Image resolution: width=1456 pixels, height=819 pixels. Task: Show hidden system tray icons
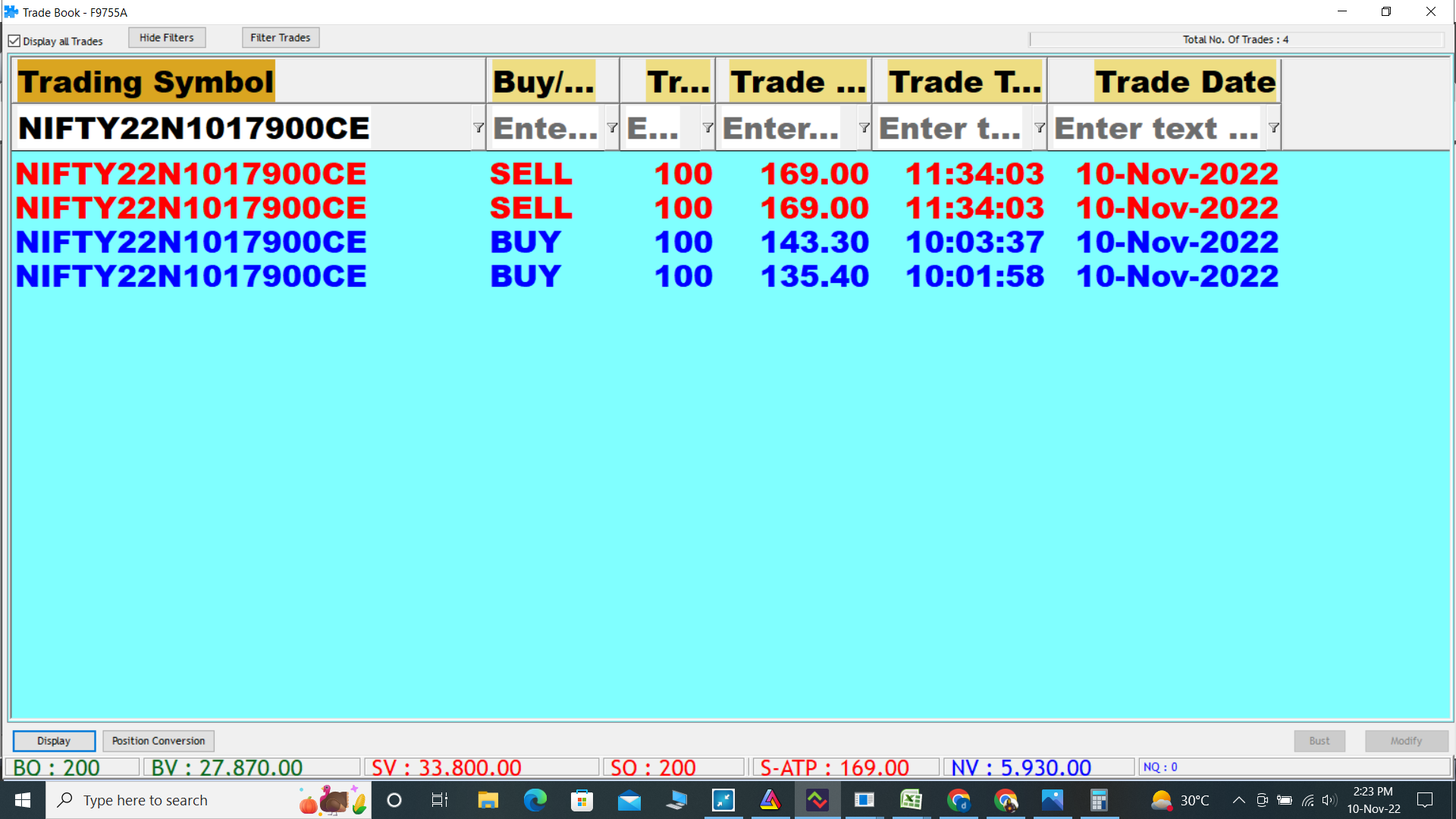1238,800
